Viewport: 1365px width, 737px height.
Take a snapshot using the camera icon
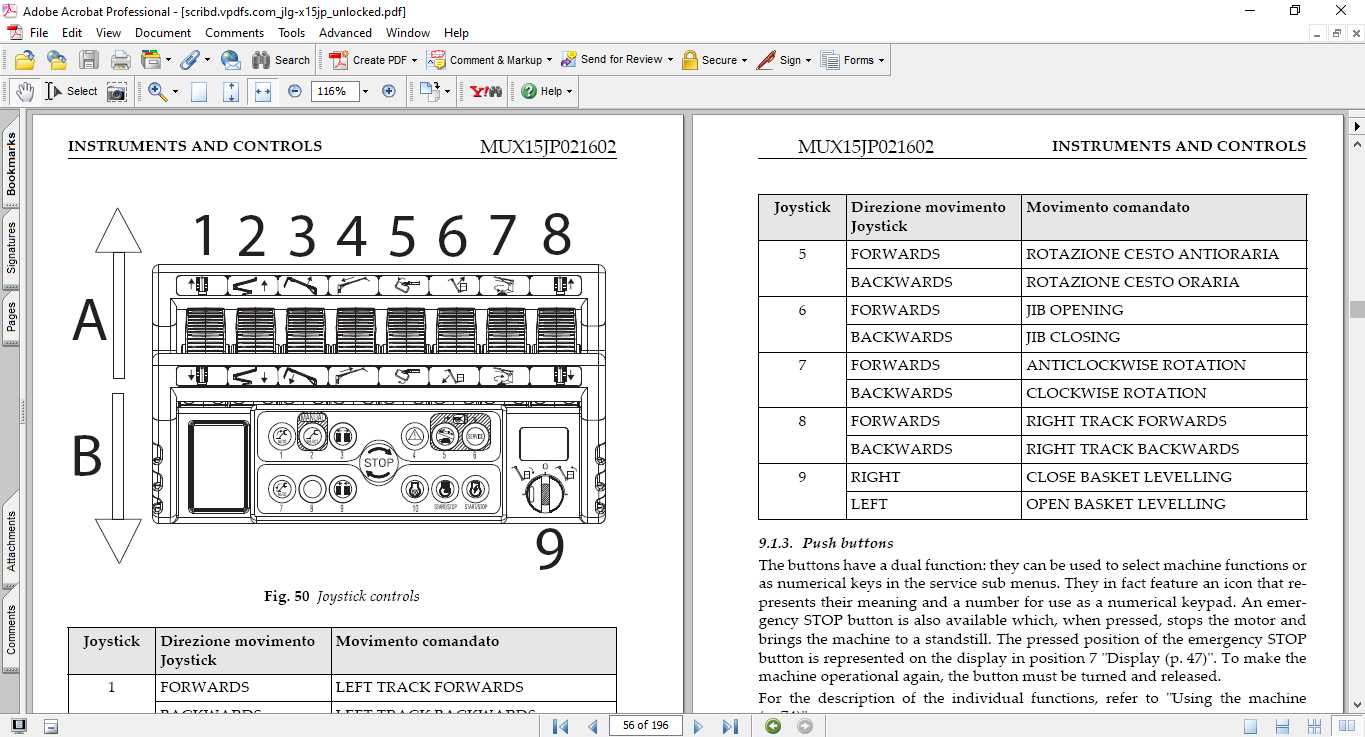(x=117, y=91)
